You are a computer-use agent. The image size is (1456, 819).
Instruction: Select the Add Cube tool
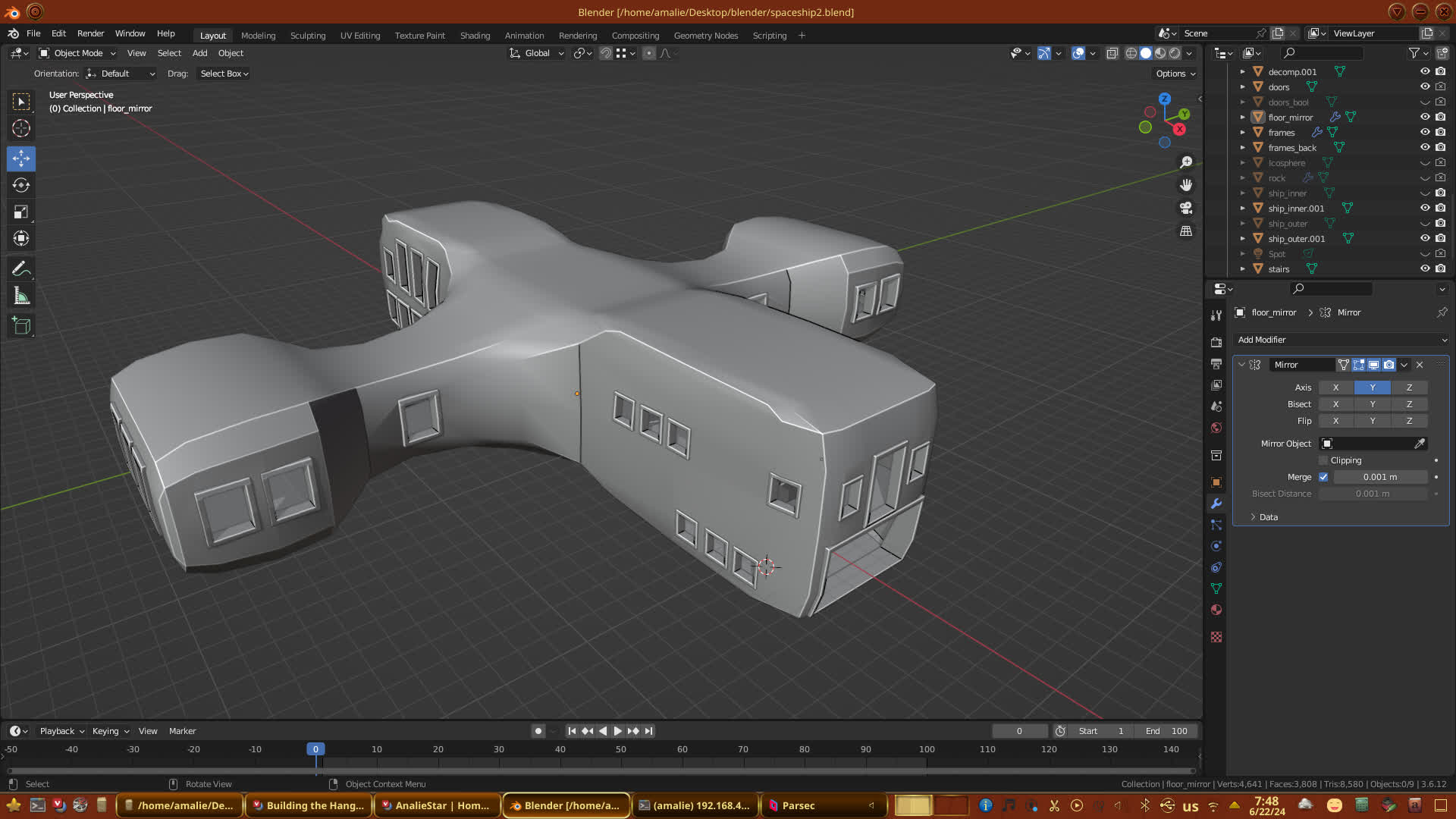[21, 326]
